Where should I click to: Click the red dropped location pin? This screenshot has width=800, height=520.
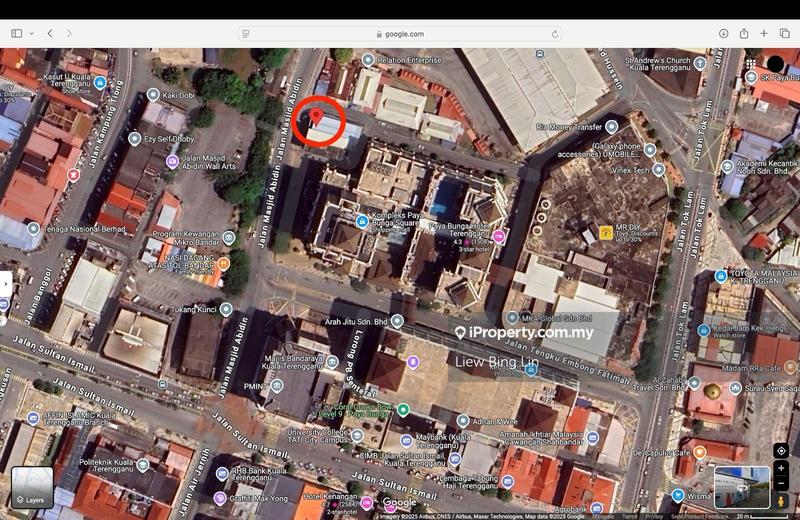pos(317,119)
